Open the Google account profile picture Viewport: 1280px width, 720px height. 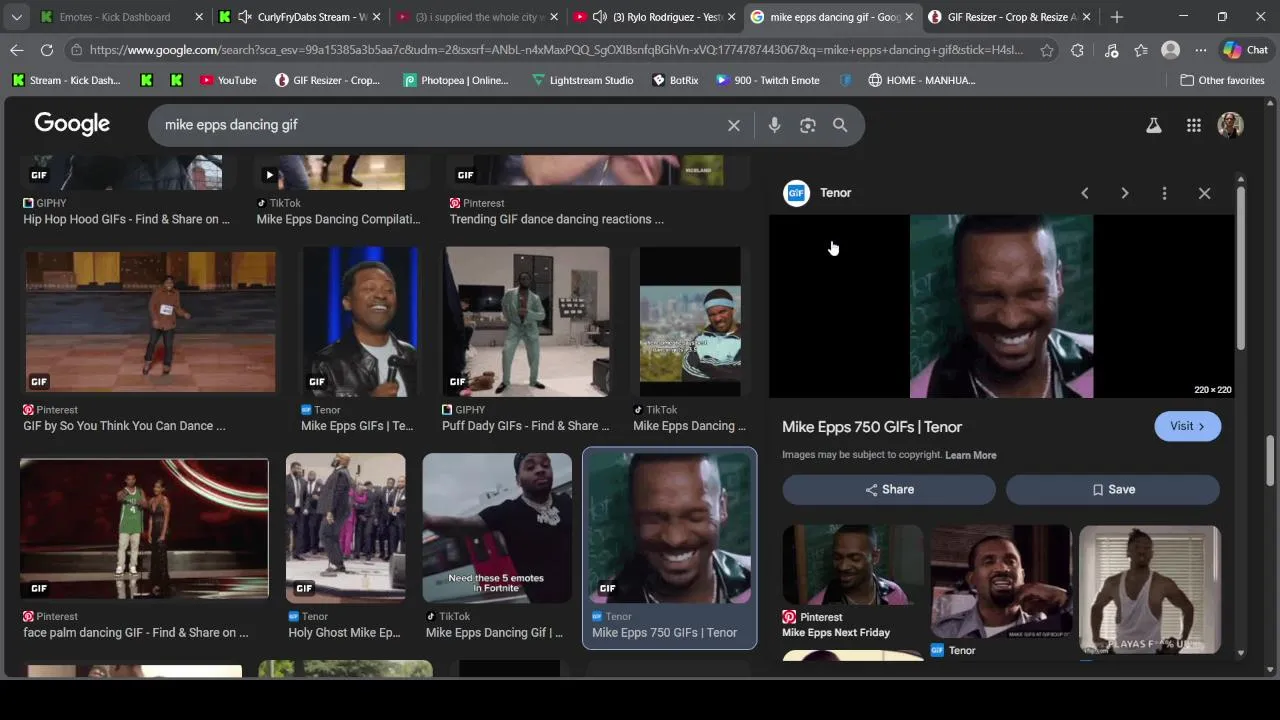coord(1230,125)
